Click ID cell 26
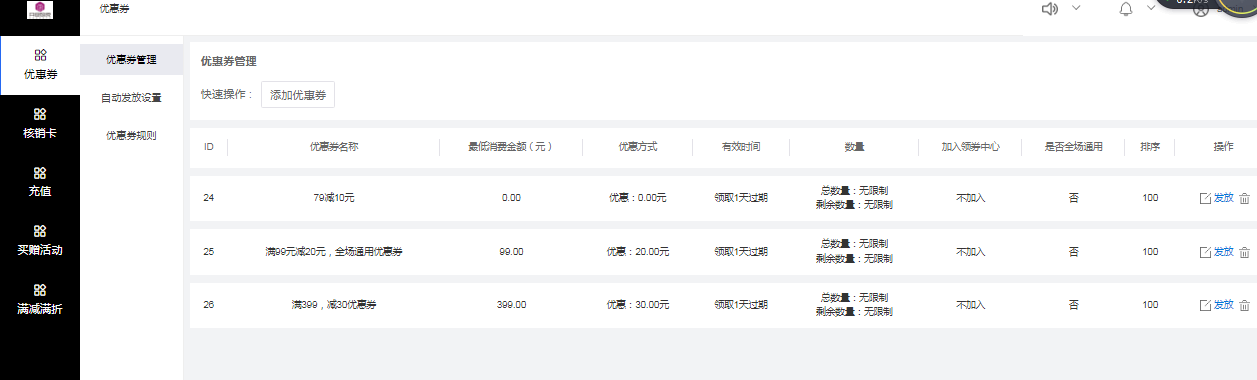The image size is (1257, 380). [208, 305]
